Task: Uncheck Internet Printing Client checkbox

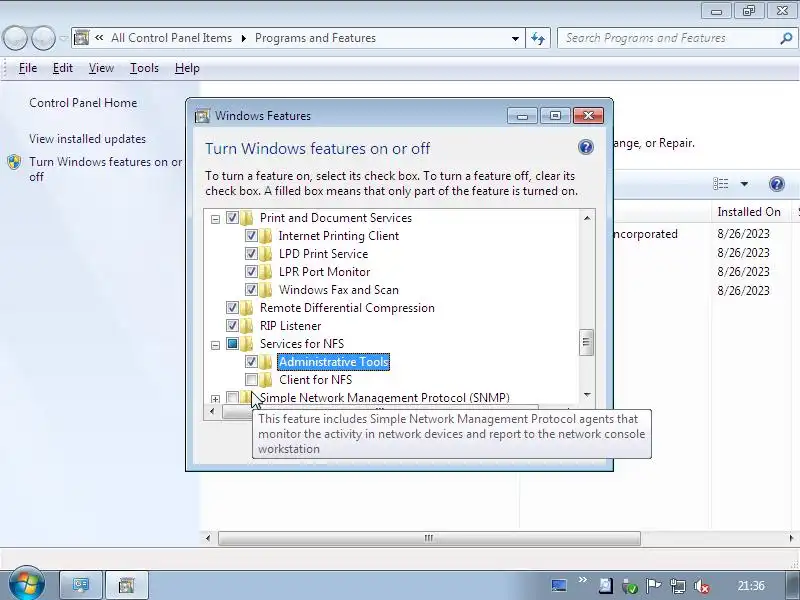Action: (251, 236)
